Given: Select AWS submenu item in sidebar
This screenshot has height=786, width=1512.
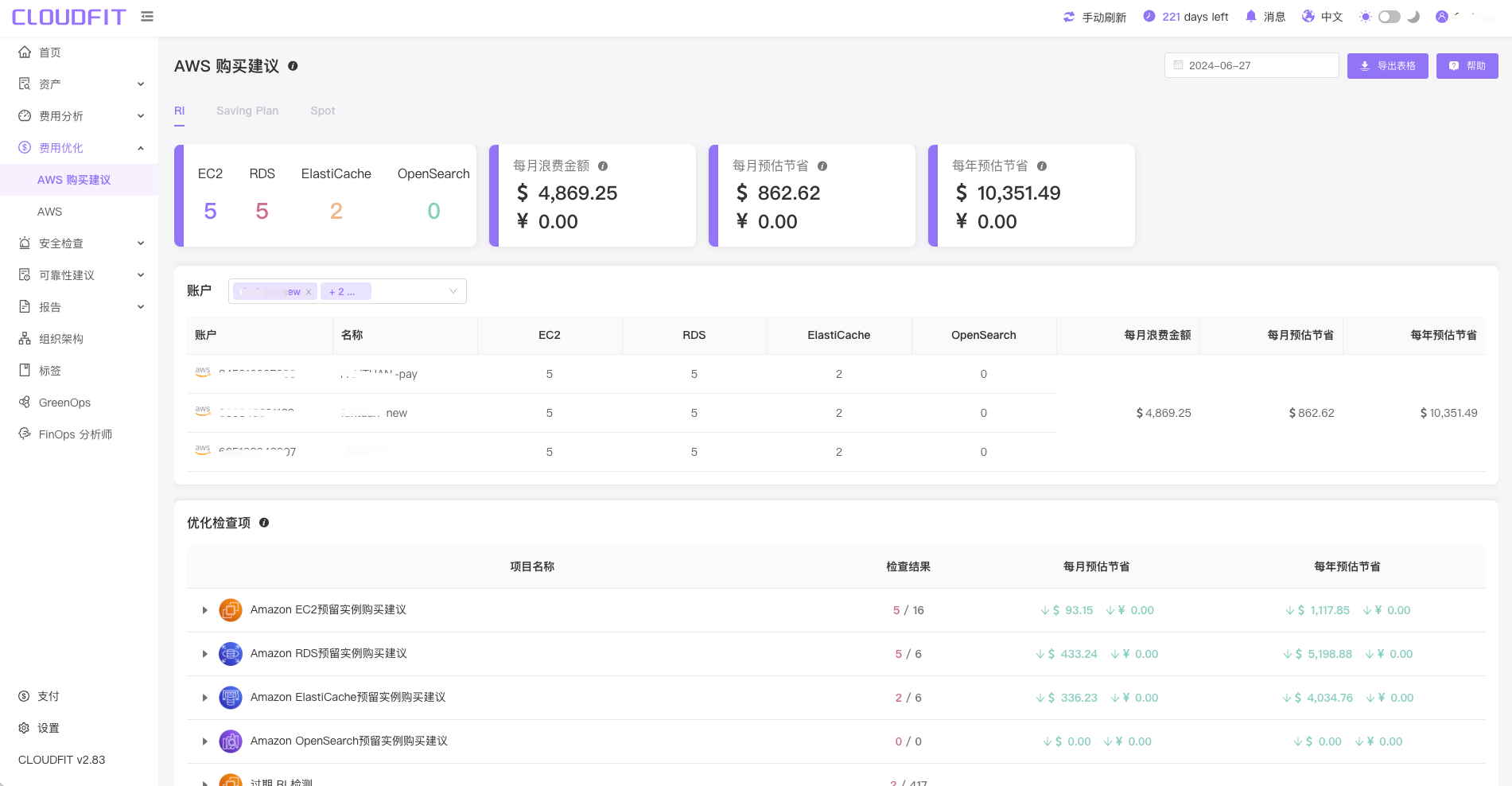Looking at the screenshot, I should (x=80, y=212).
